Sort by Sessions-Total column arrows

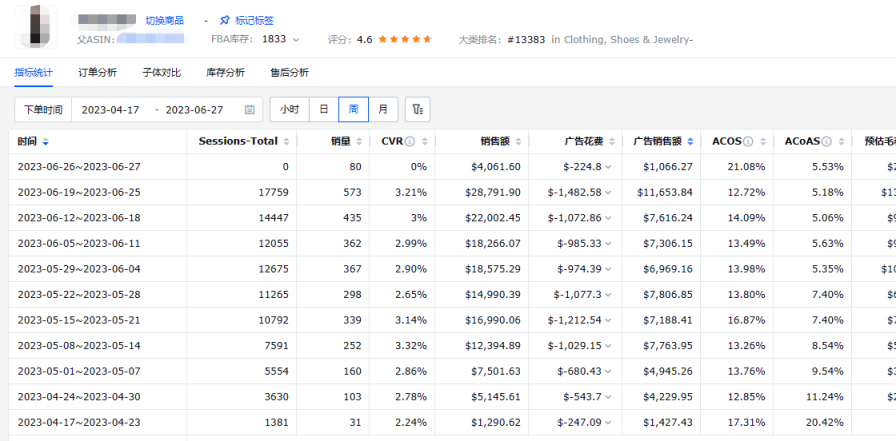tap(287, 142)
